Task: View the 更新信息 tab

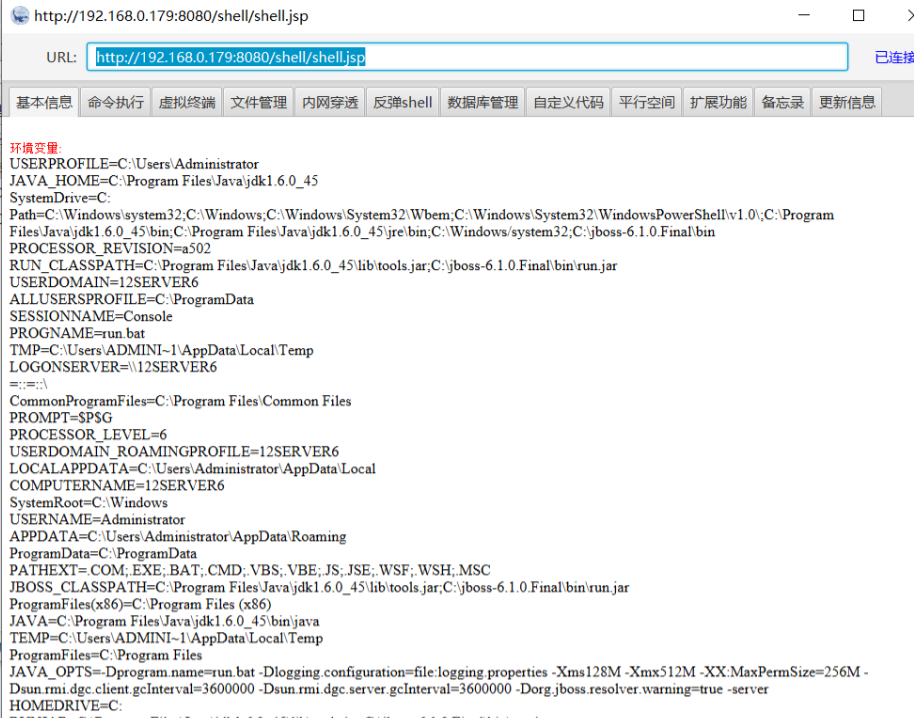Action: click(847, 102)
